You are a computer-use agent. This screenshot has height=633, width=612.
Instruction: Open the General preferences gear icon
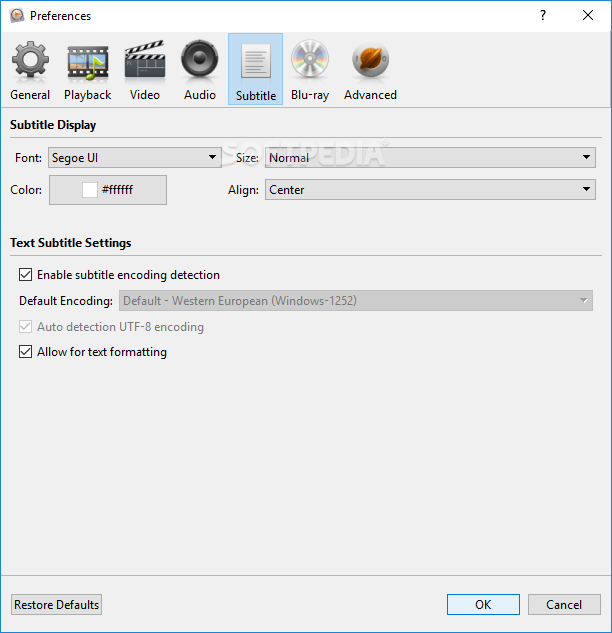pos(30,59)
